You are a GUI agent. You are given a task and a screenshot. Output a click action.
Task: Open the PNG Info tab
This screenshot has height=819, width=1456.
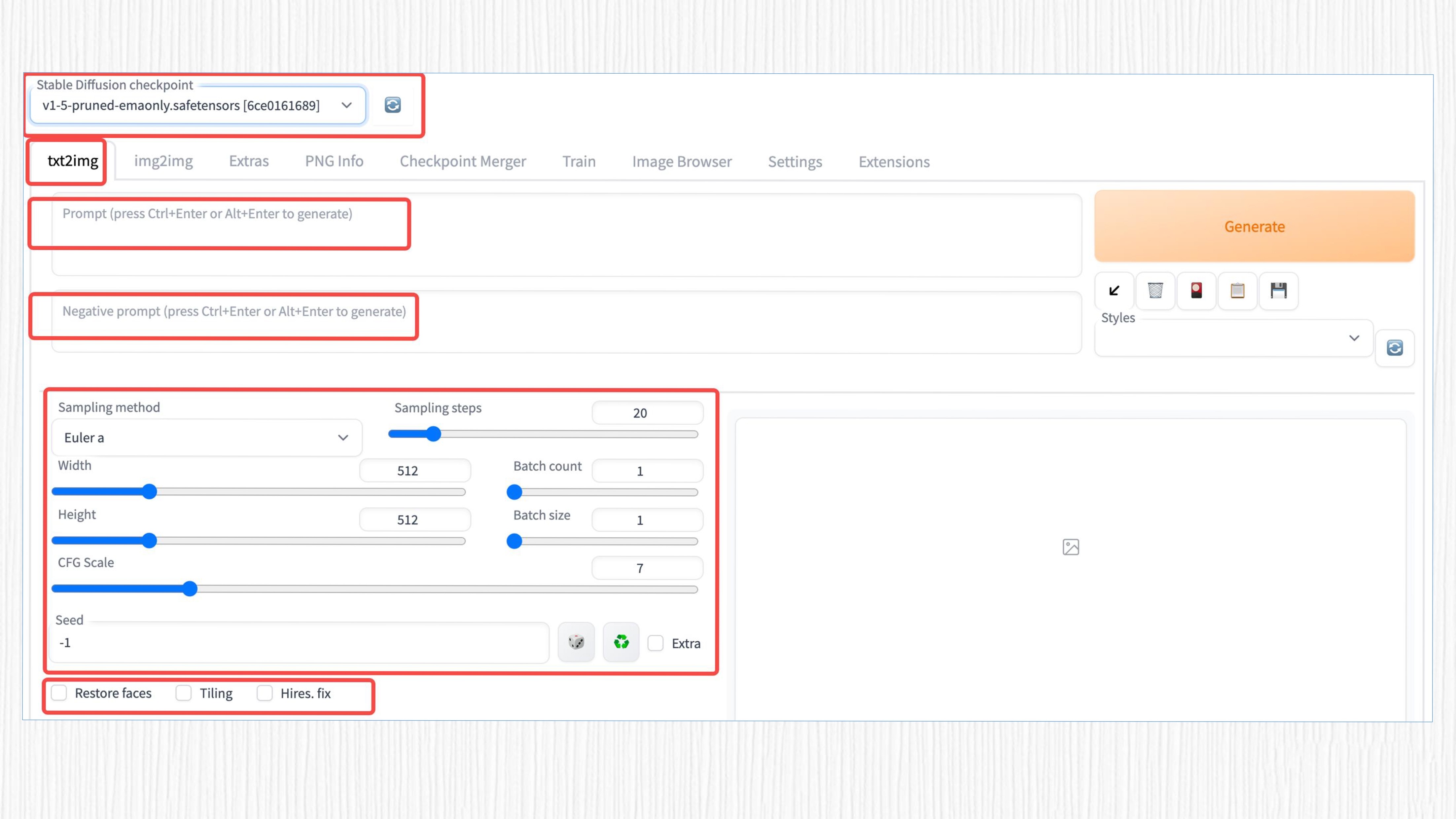tap(334, 161)
